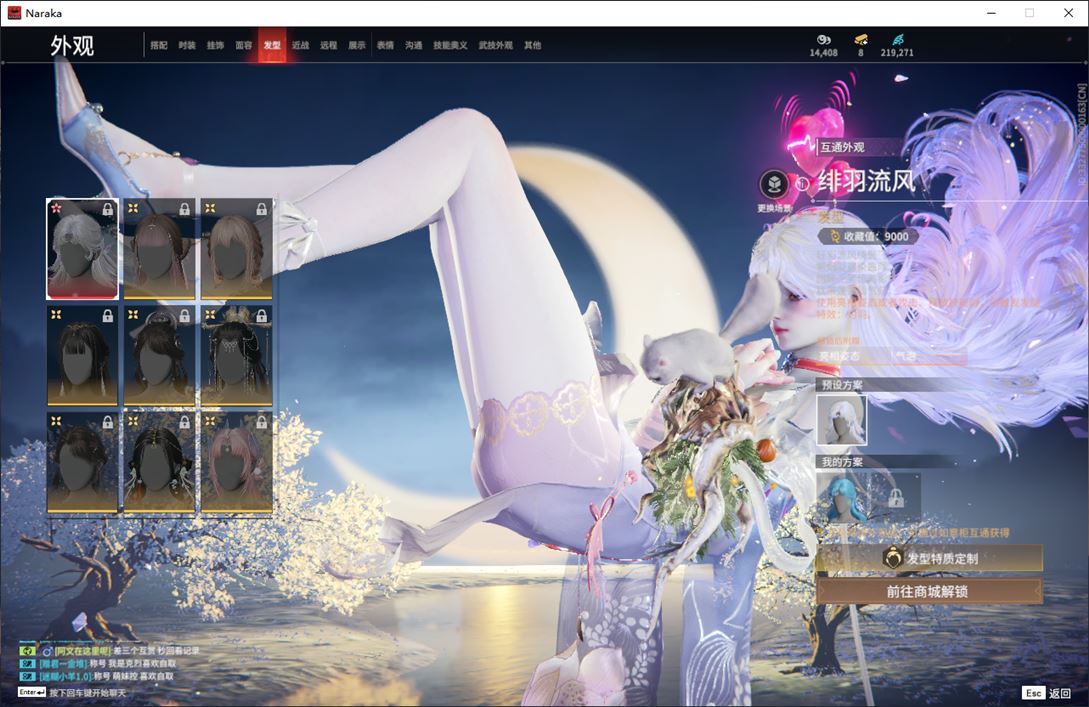Click the info icon beside 绯羽流风
Image resolution: width=1089 pixels, height=707 pixels.
pos(802,183)
